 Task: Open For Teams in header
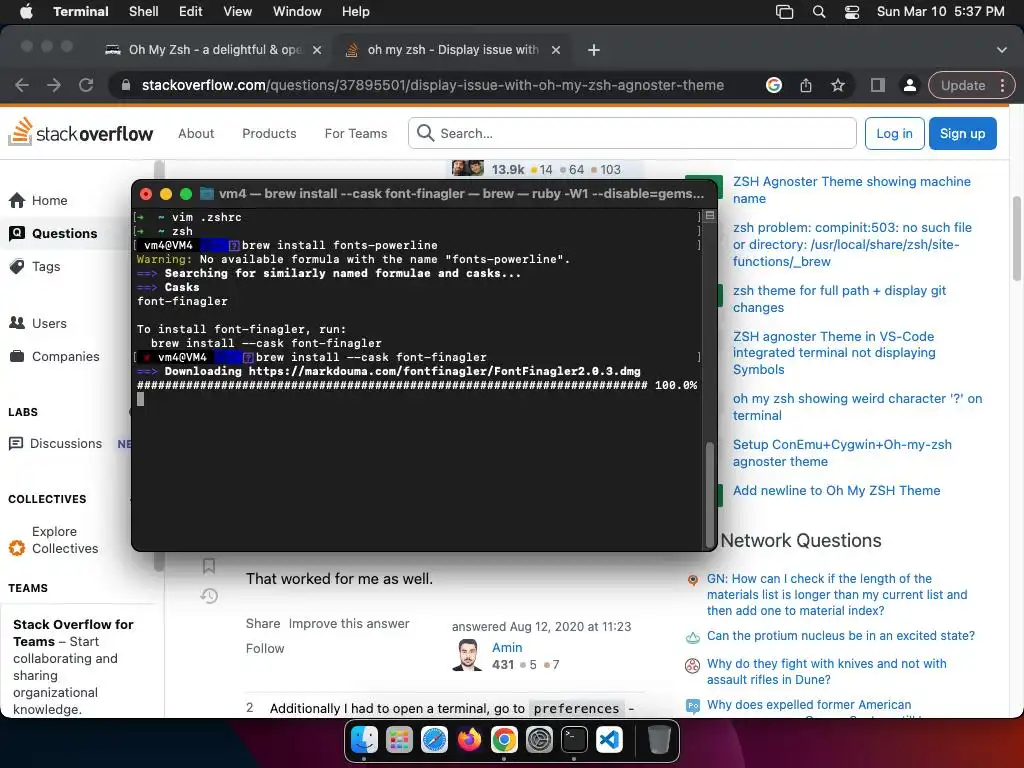356,133
